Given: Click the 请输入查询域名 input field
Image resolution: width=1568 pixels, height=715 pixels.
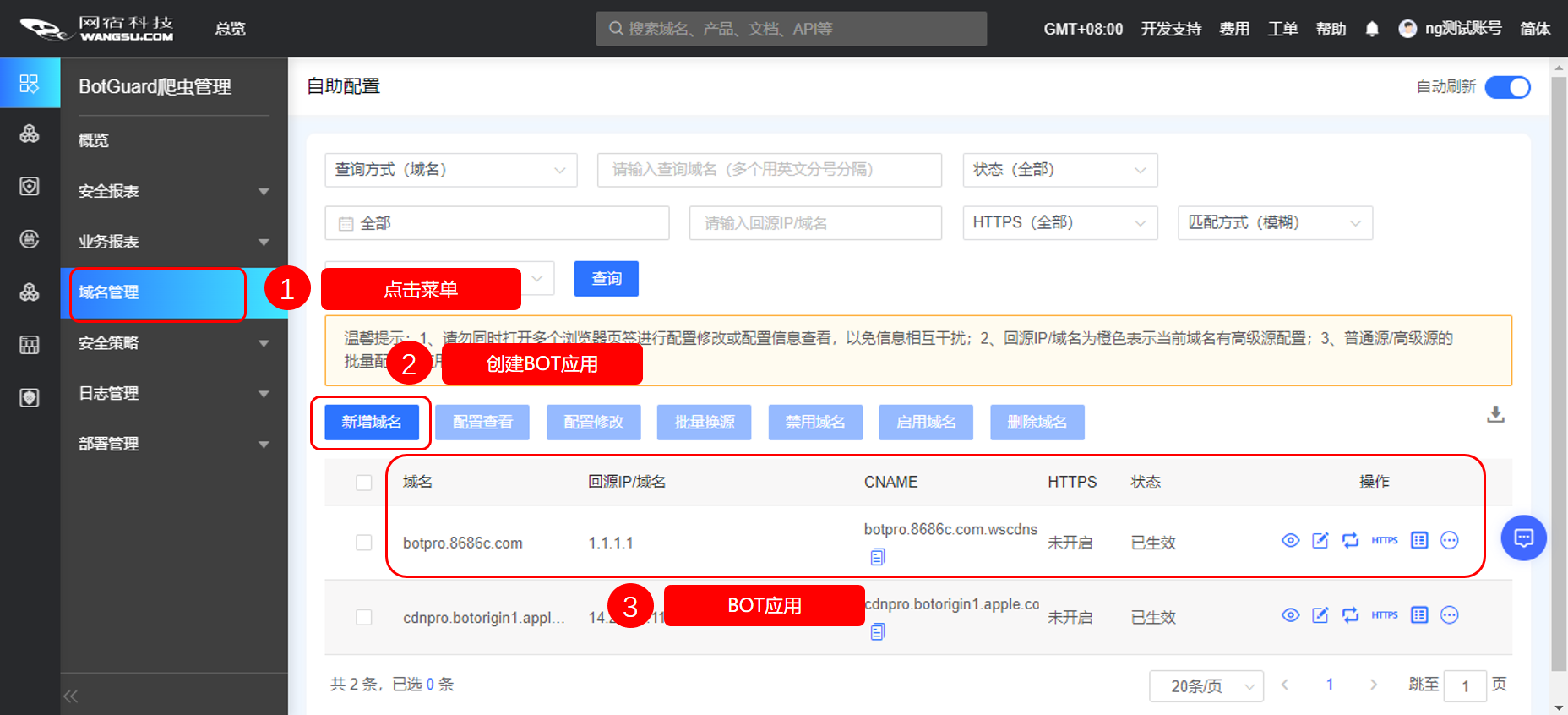Looking at the screenshot, I should (770, 170).
